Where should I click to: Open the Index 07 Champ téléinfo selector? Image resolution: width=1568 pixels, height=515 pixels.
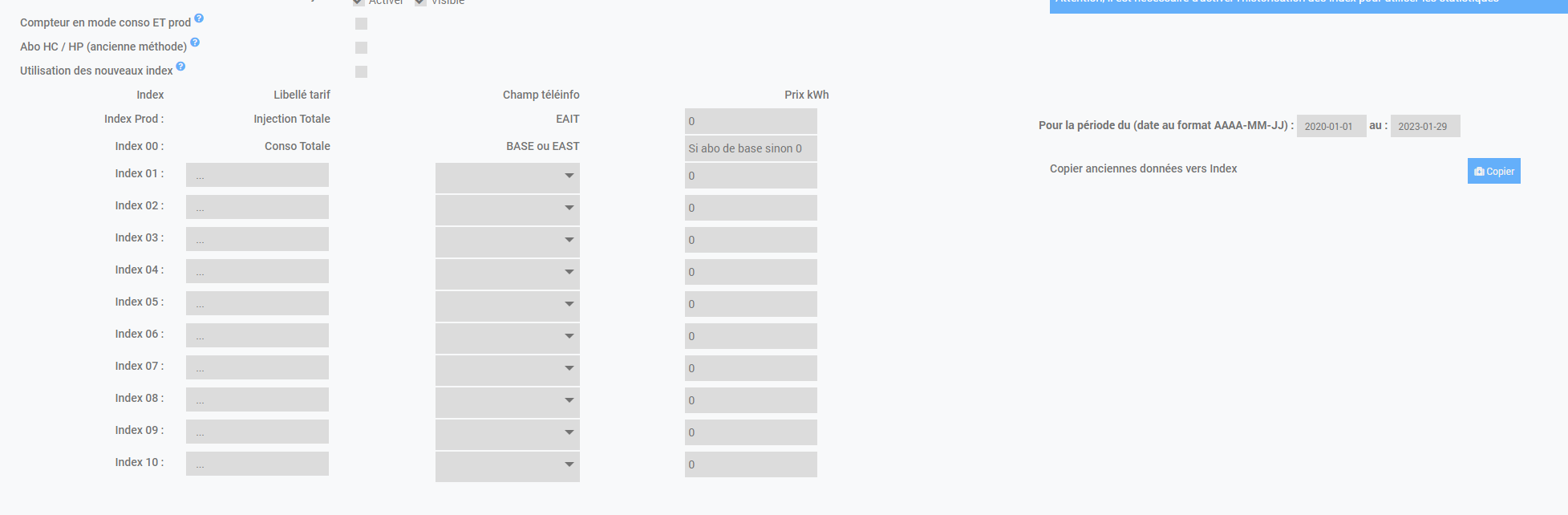tap(507, 369)
